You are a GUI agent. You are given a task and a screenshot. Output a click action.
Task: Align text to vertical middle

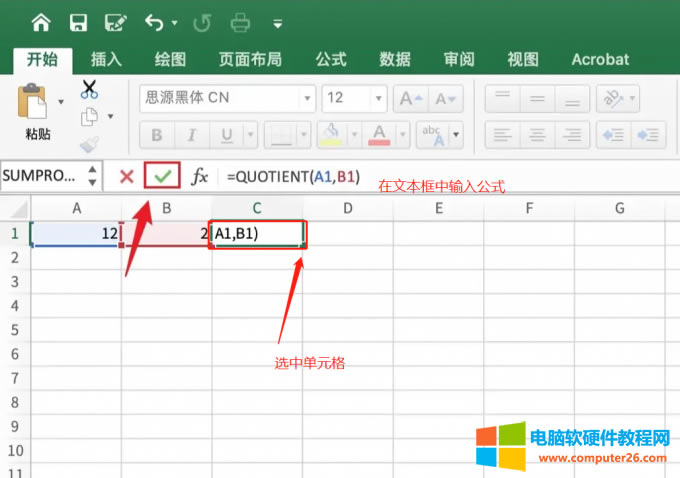537,99
